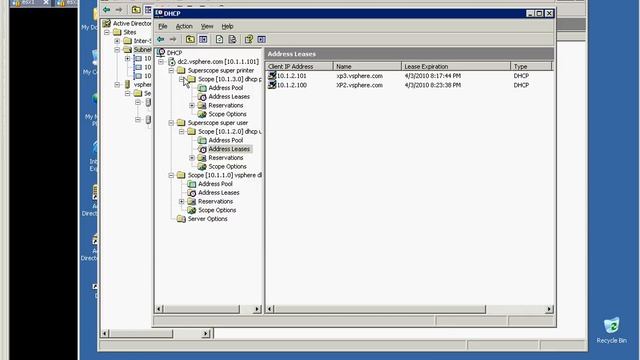Select Superscope super user
Image resolution: width=640 pixels, height=360 pixels.
click(x=218, y=123)
